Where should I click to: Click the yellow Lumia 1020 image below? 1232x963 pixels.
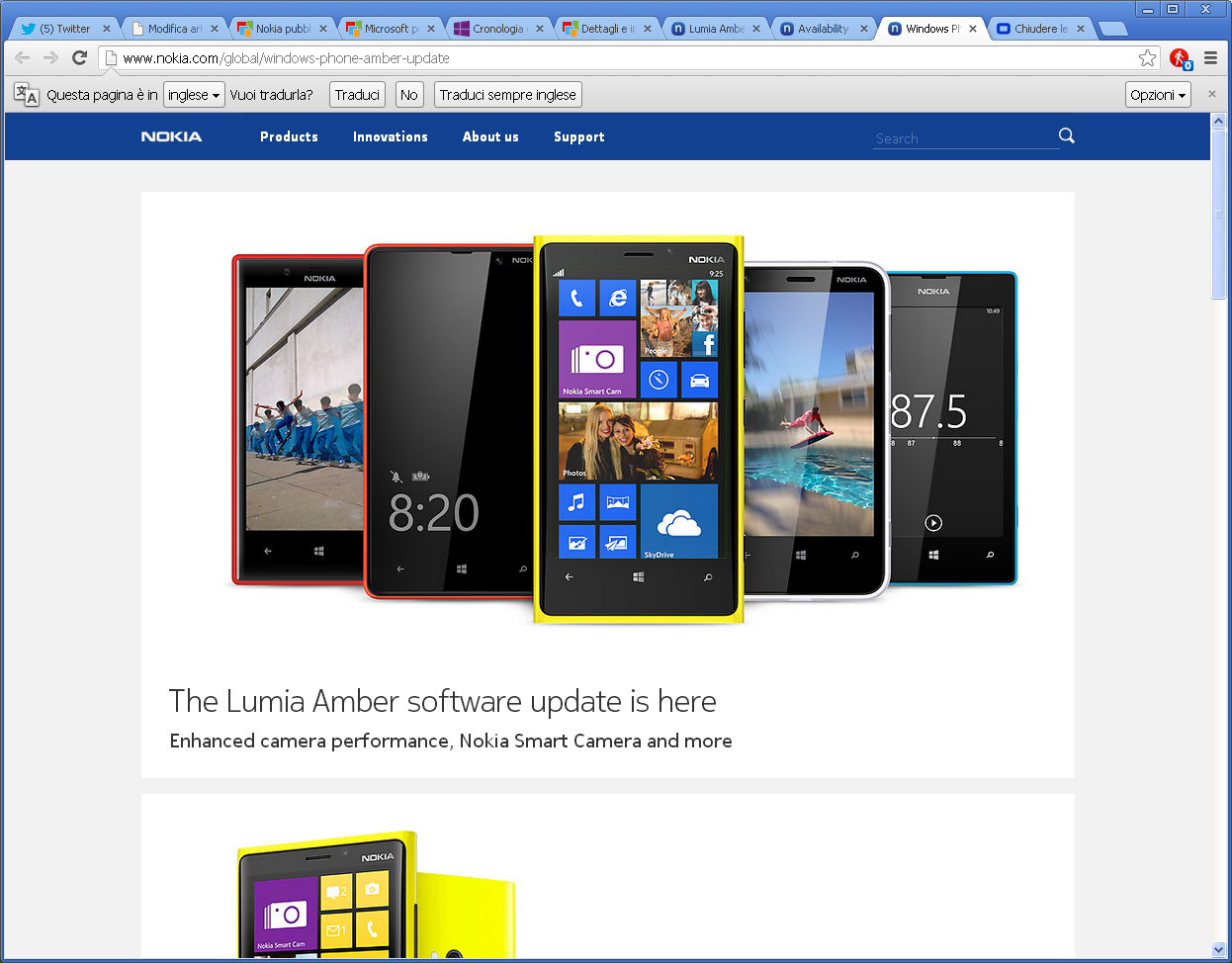coord(376,895)
